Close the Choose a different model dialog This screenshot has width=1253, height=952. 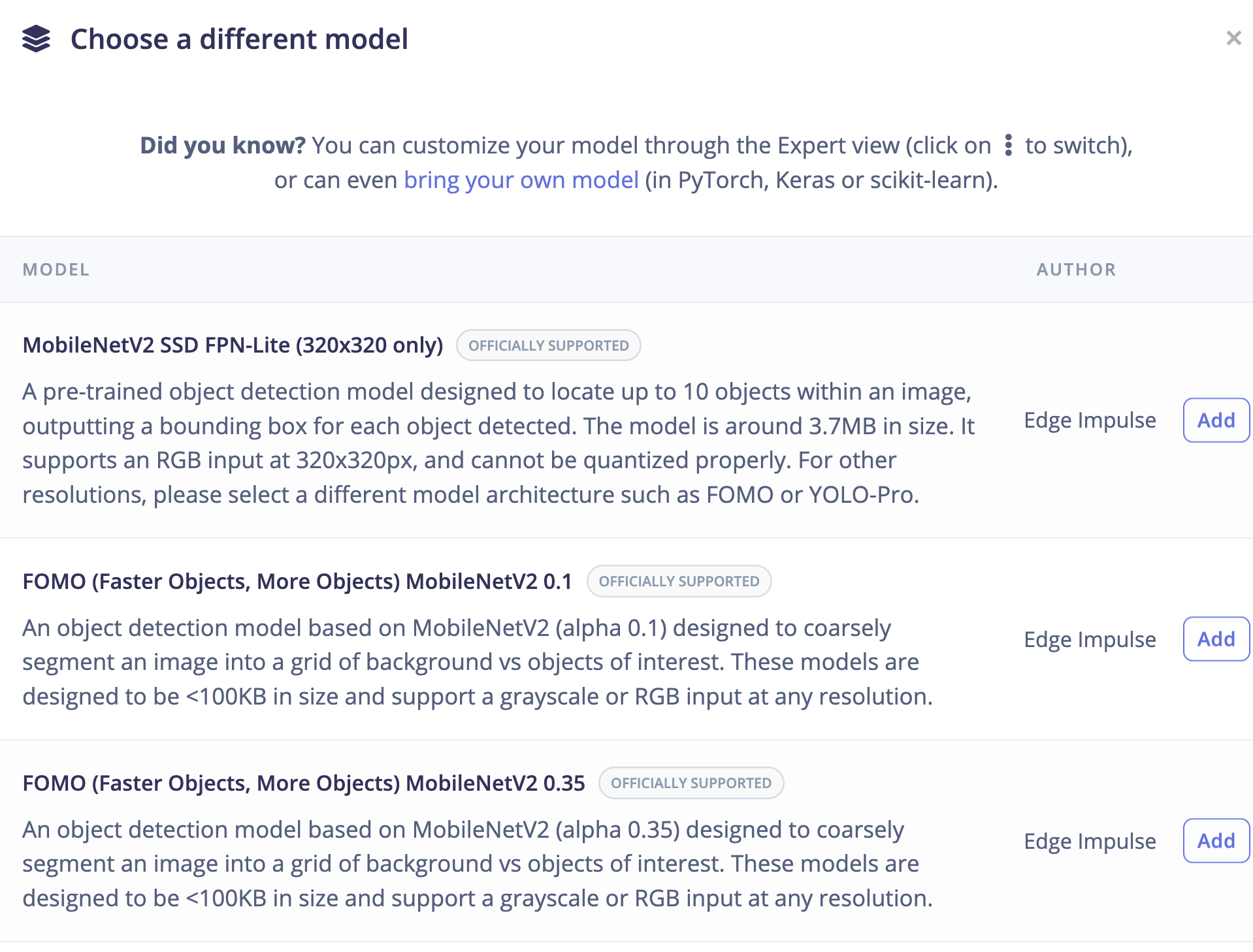pos(1233,39)
